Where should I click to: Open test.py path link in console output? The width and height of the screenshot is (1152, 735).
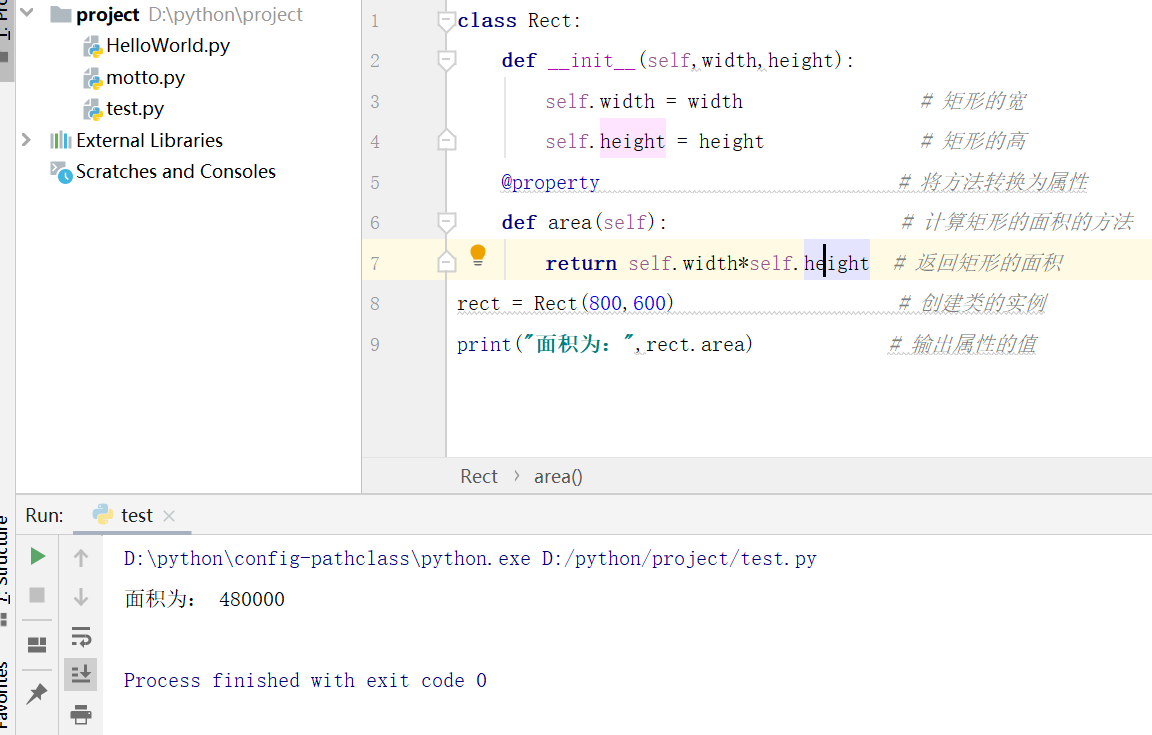tap(679, 559)
